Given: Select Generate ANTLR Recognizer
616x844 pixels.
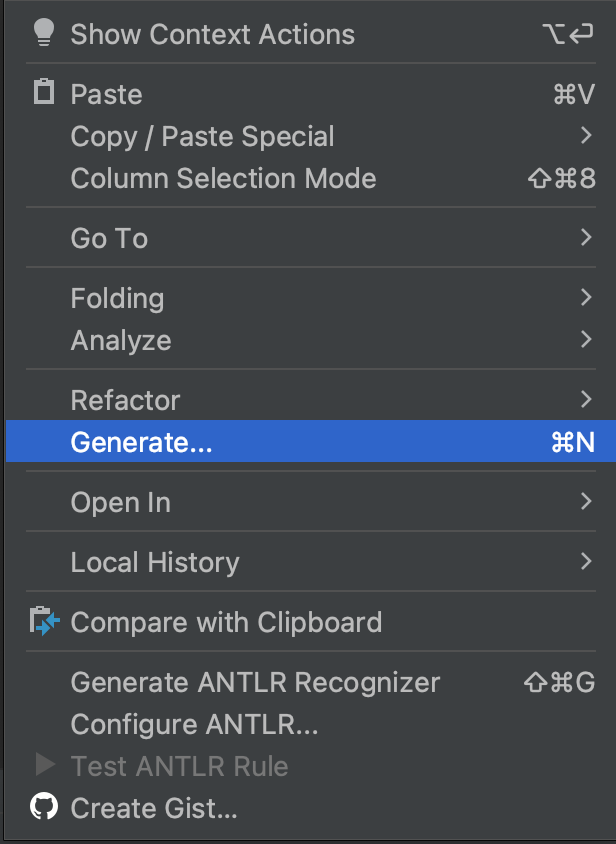Looking at the screenshot, I should [x=255, y=683].
